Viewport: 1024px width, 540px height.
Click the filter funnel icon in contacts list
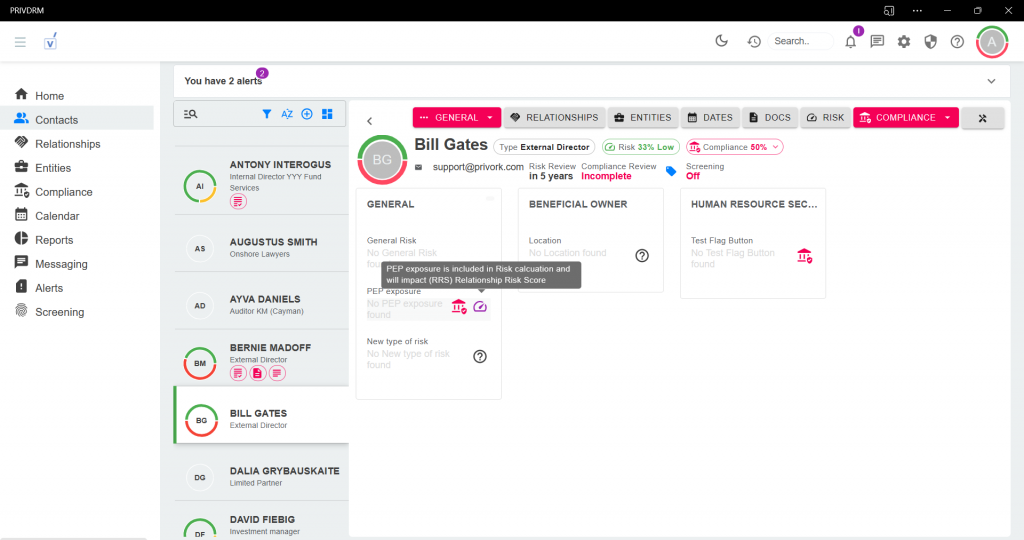[x=267, y=114]
